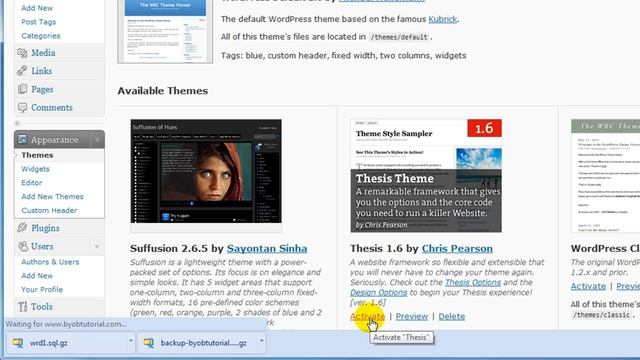Collapse the Appearance menu arrow
Viewport: 640px width, 360px height.
tap(97, 140)
